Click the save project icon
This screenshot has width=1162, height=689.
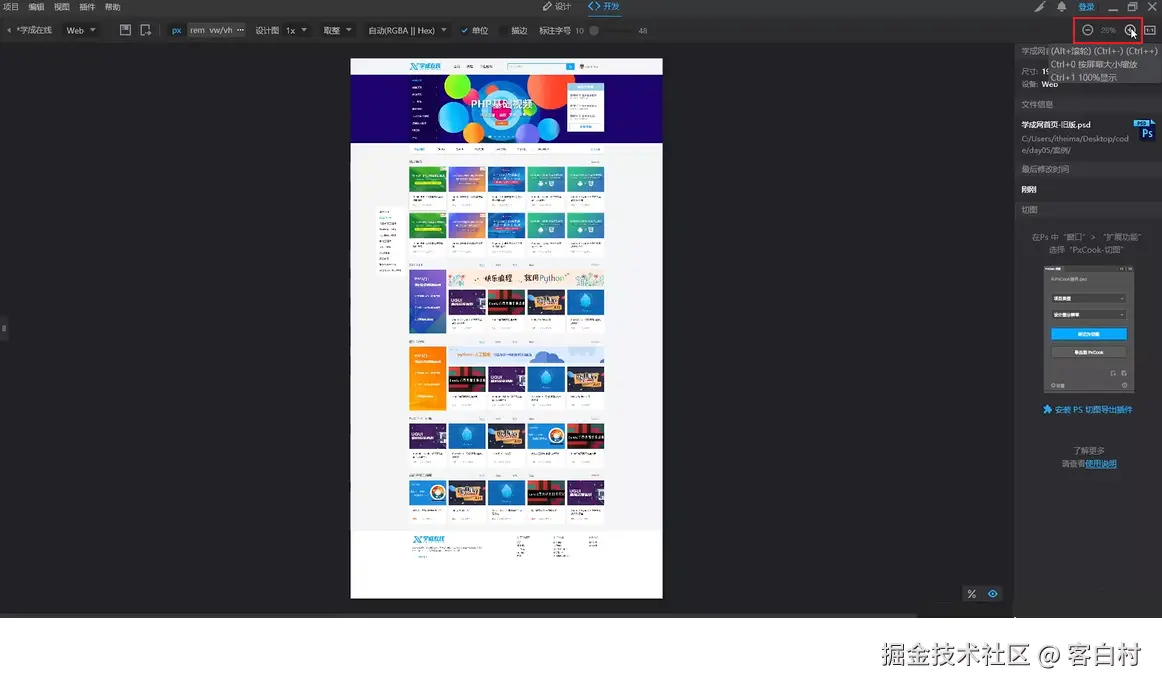[x=125, y=30]
